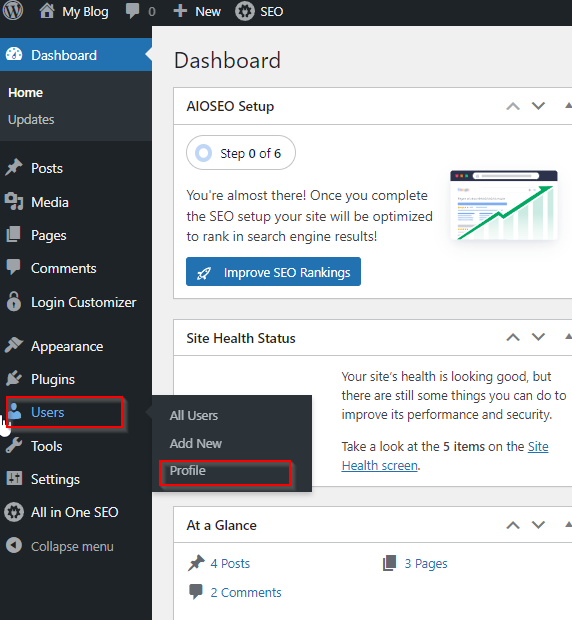
Task: Open All Users from Users flyout
Action: (194, 415)
